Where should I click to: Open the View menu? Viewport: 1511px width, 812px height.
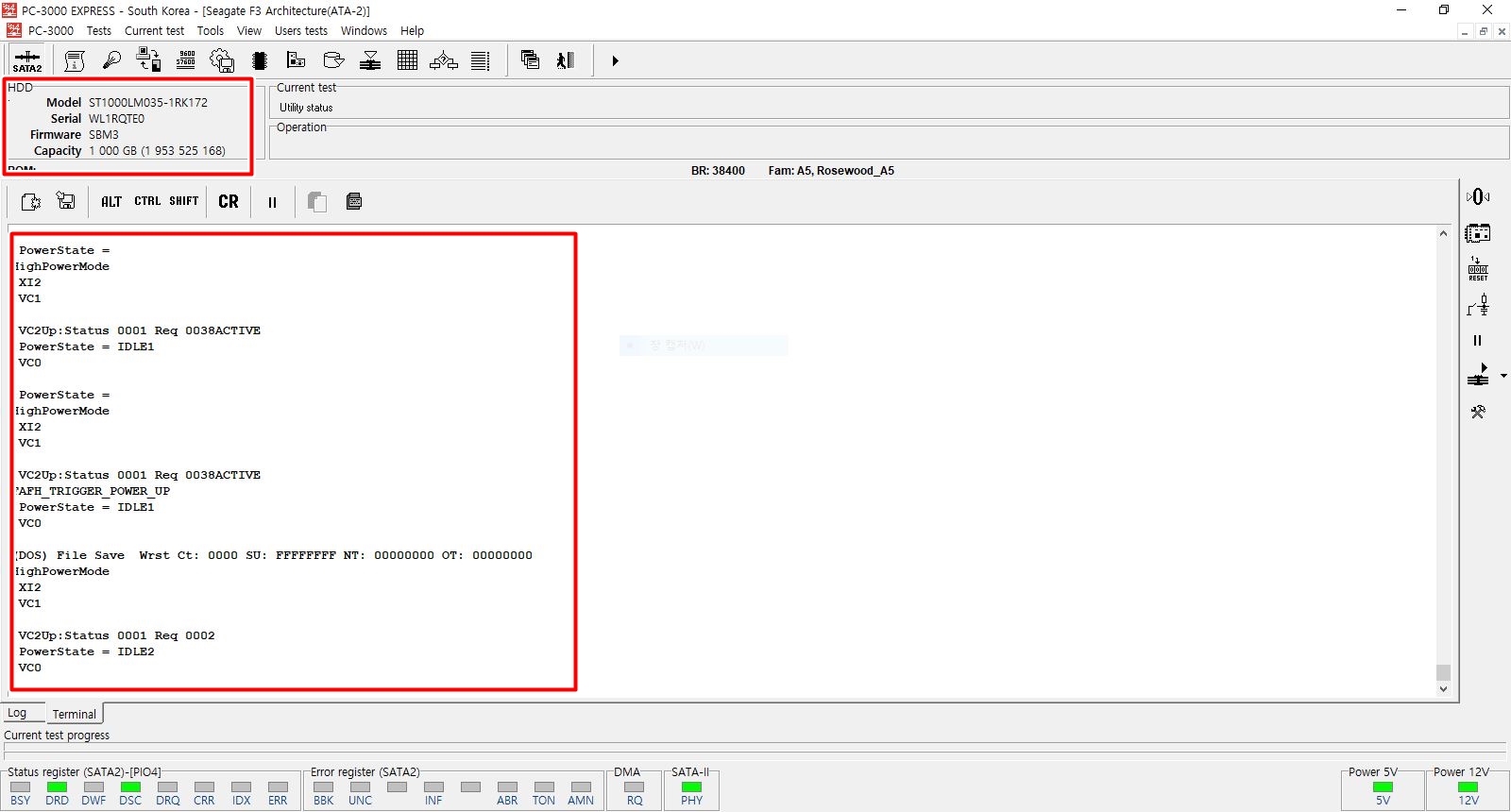point(249,30)
